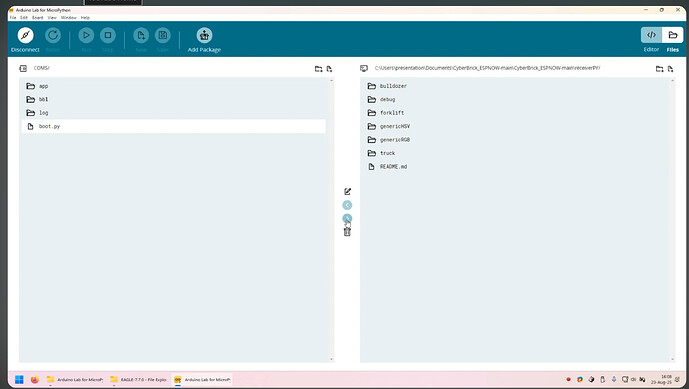Viewport: 689px width, 389px height.
Task: Open the Window menu
Action: pyautogui.click(x=69, y=18)
